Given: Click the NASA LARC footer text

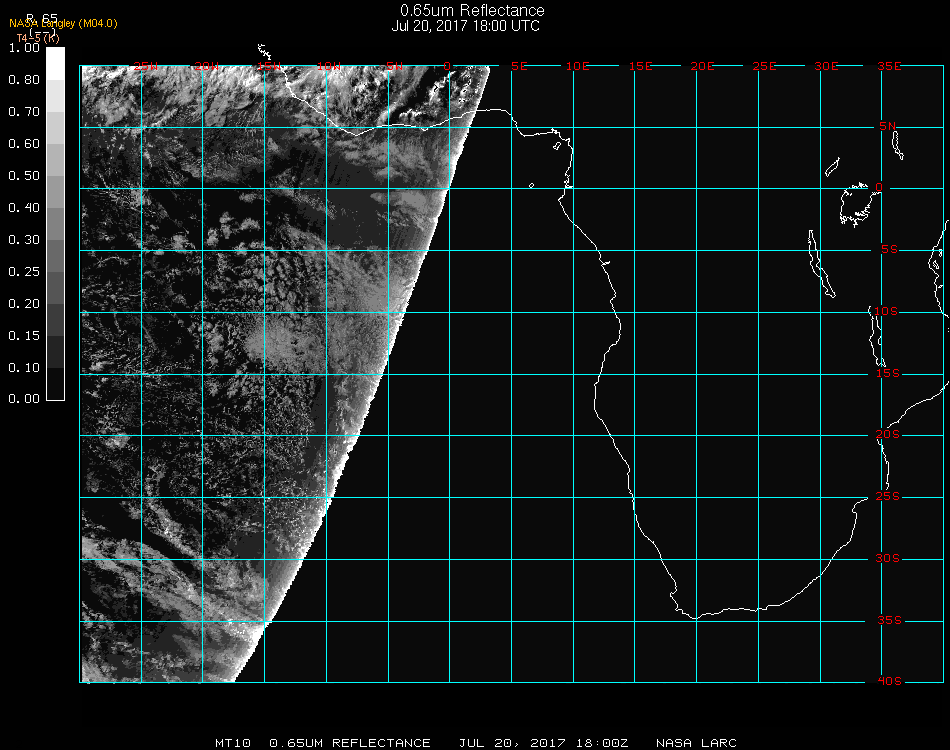Looking at the screenshot, I should coord(696,743).
